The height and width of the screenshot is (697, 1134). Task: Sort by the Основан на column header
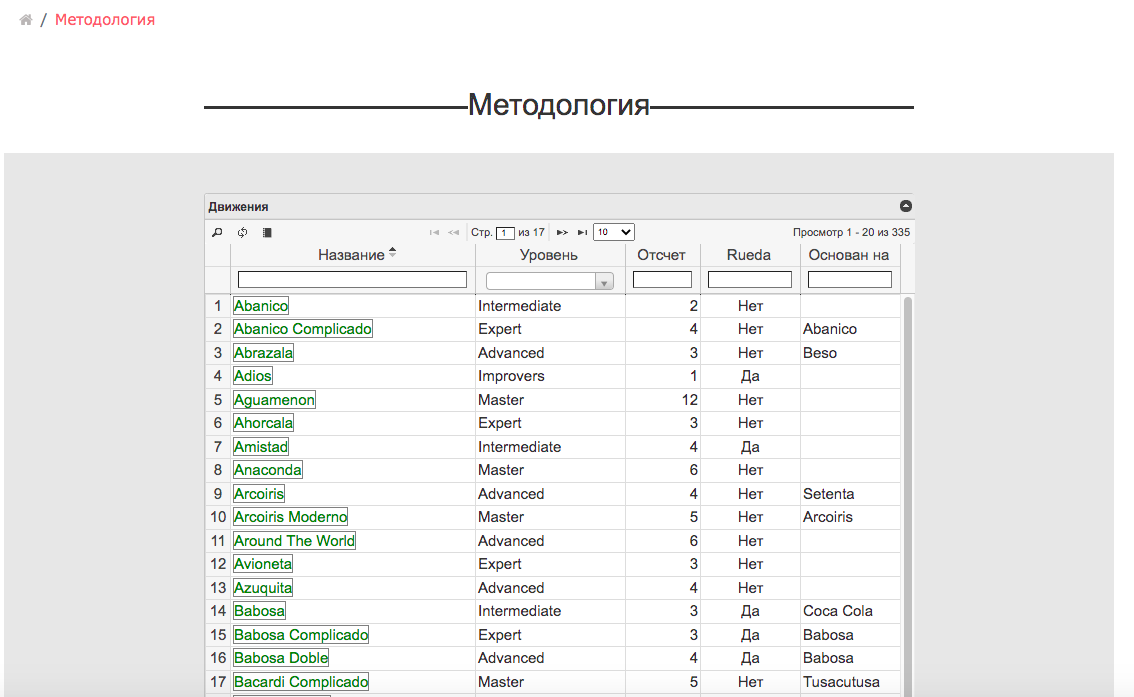pyautogui.click(x=849, y=255)
